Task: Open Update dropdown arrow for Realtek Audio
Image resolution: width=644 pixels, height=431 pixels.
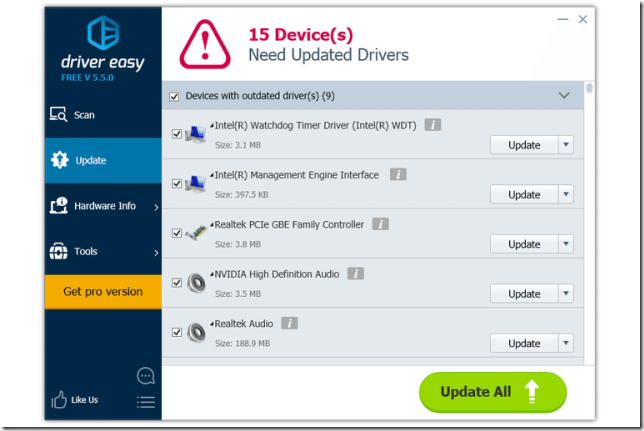Action: click(x=566, y=343)
